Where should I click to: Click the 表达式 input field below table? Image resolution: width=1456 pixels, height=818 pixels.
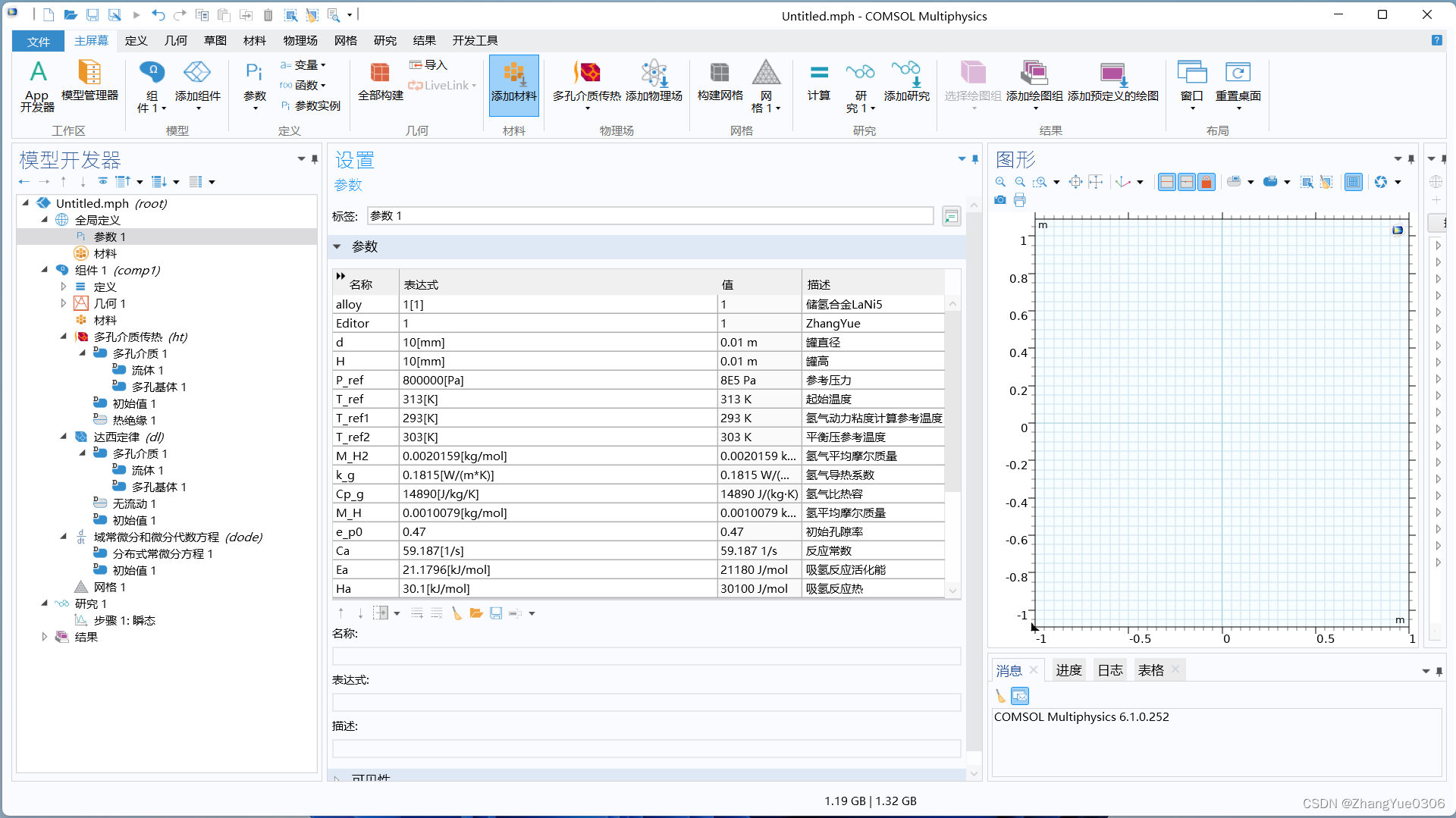click(647, 703)
